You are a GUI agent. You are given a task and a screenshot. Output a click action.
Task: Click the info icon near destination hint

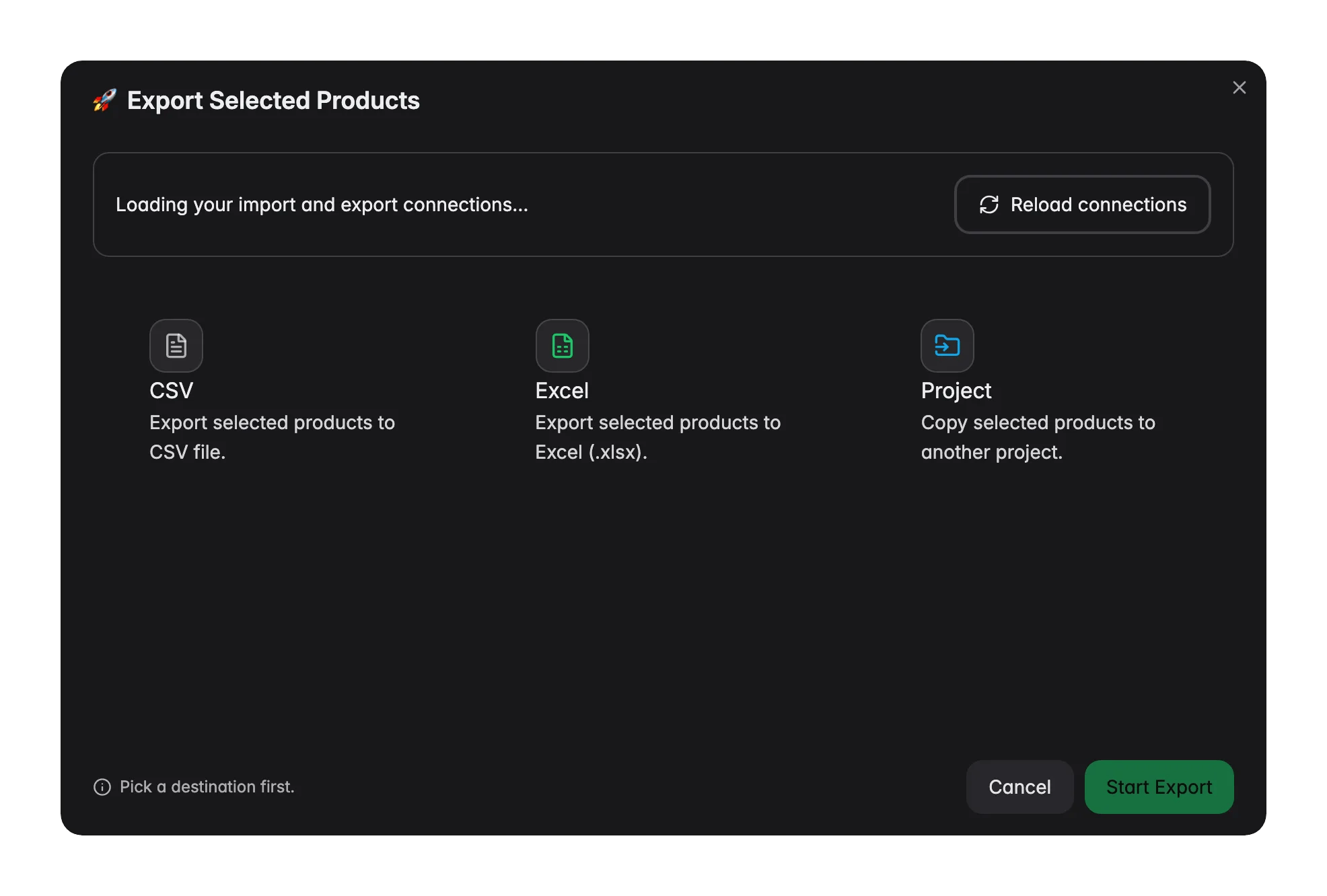[x=102, y=787]
